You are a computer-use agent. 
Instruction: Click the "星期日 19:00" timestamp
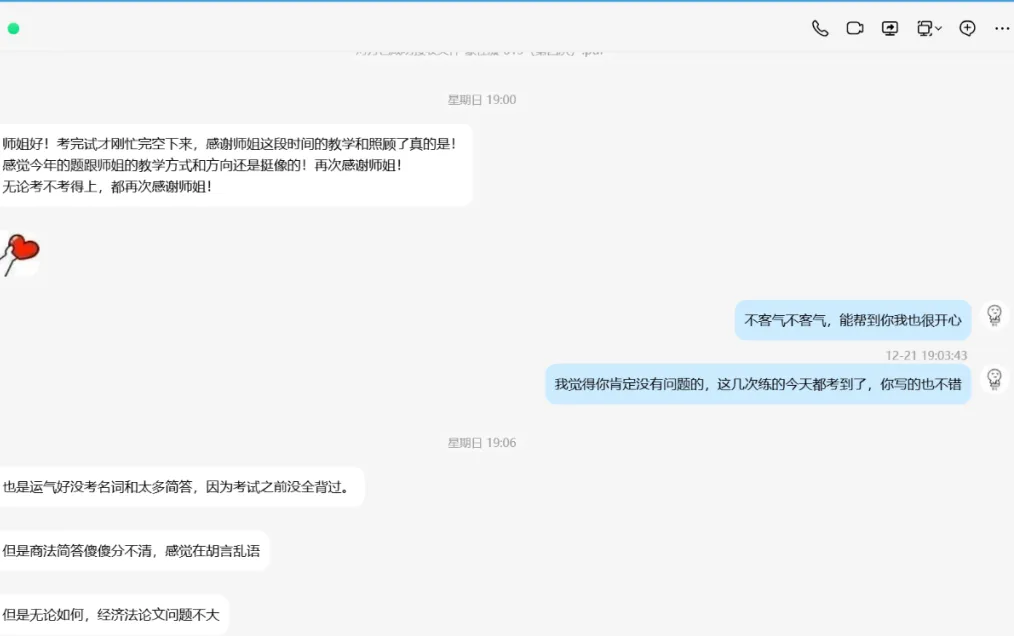(482, 100)
